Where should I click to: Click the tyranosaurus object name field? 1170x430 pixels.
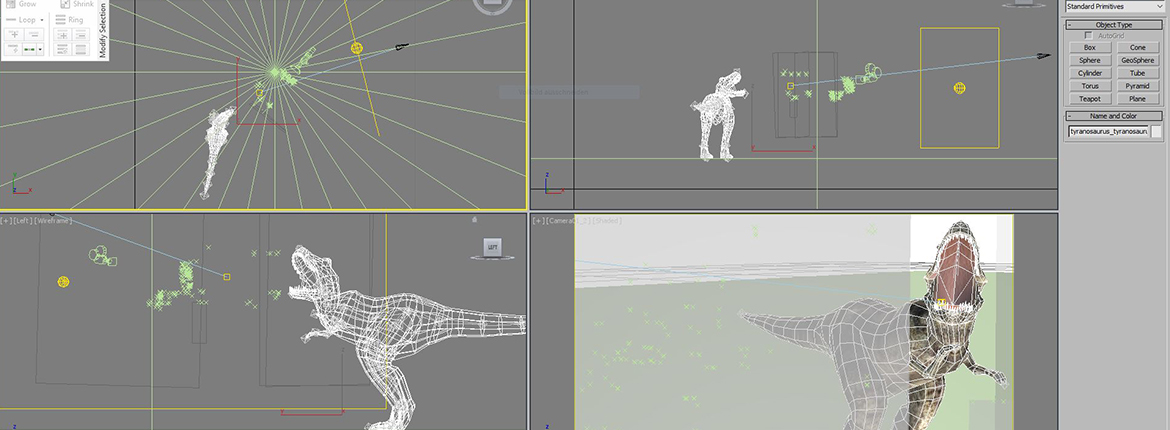[x=1107, y=131]
